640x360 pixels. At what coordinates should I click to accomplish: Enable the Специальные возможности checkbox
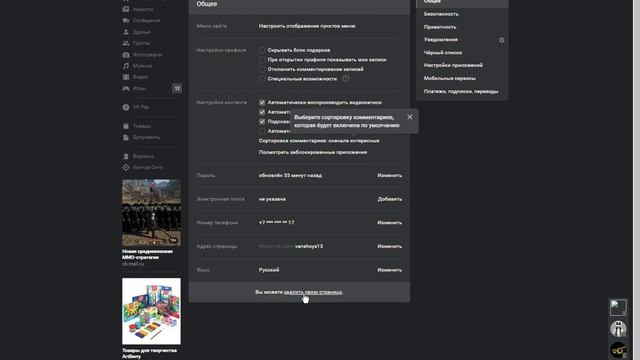click(x=262, y=79)
